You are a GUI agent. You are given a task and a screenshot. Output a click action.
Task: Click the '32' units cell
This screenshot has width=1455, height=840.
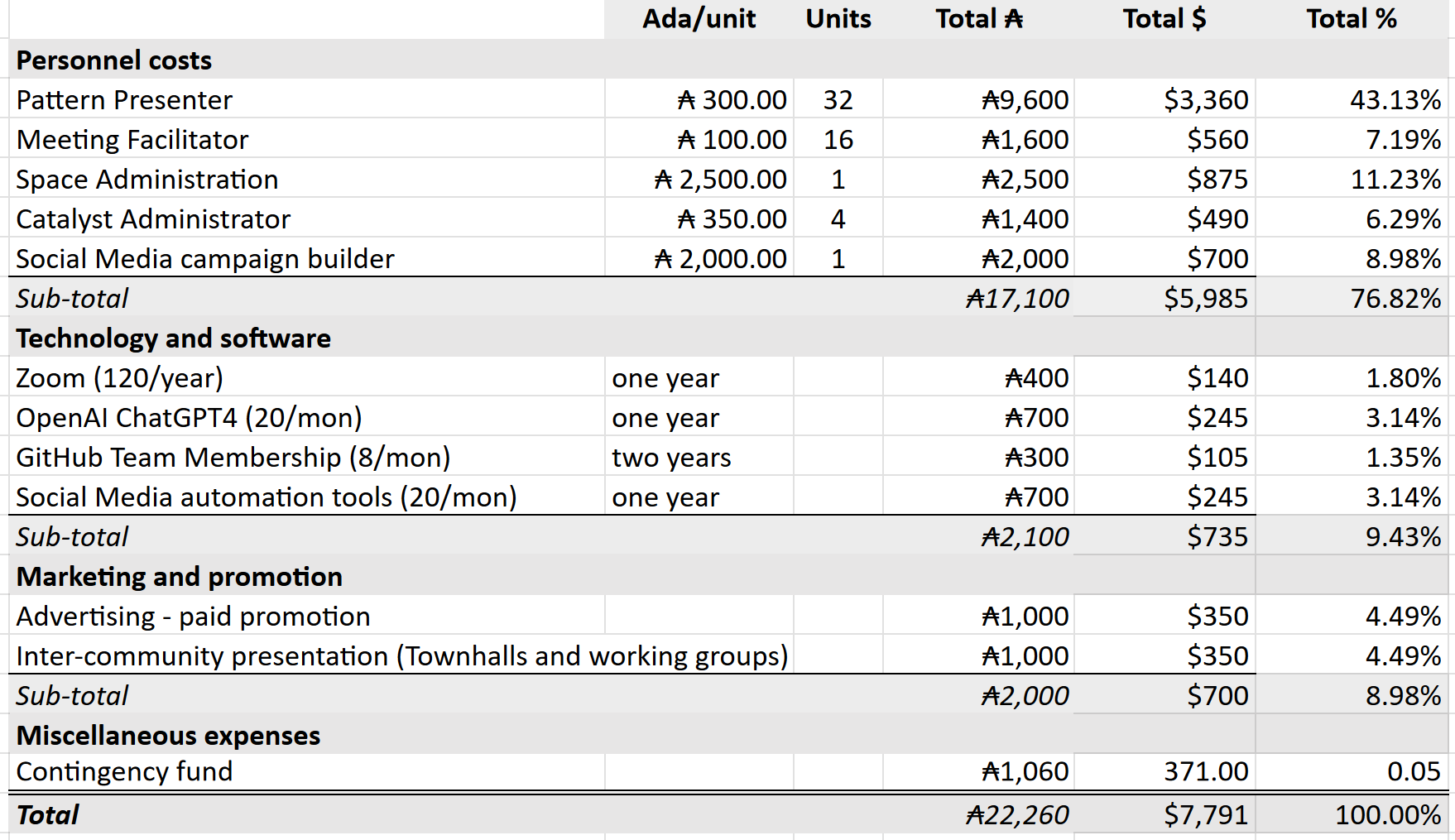pos(838,99)
